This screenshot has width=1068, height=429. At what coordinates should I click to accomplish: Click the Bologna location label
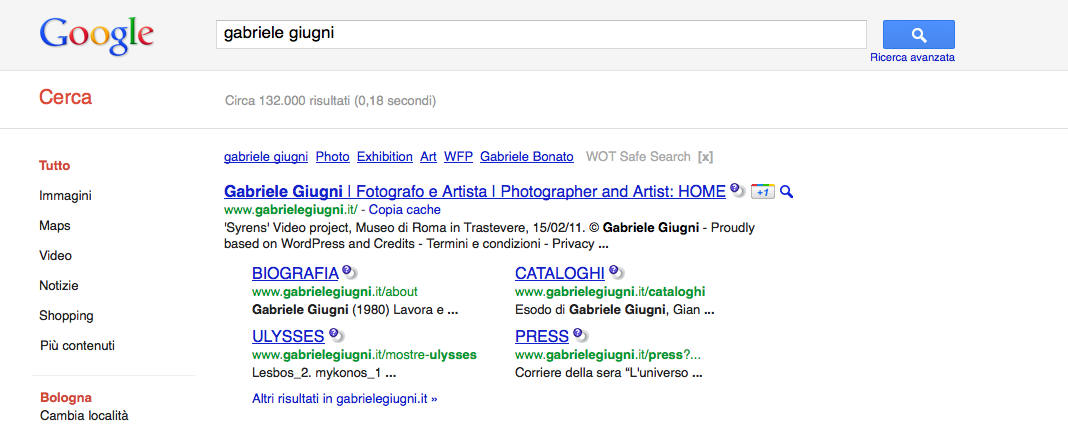pos(66,398)
